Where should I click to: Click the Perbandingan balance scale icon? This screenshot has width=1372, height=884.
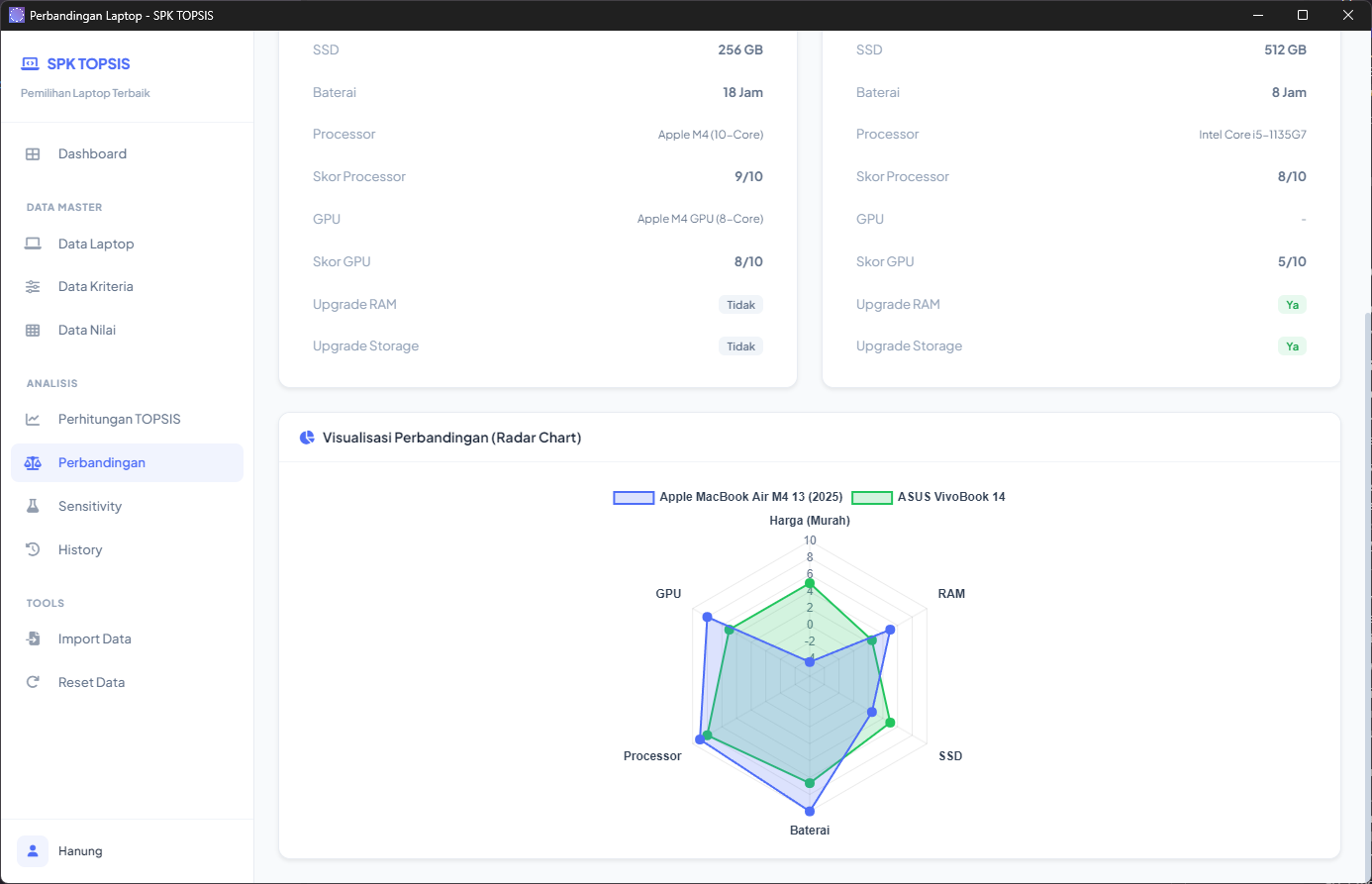33,463
